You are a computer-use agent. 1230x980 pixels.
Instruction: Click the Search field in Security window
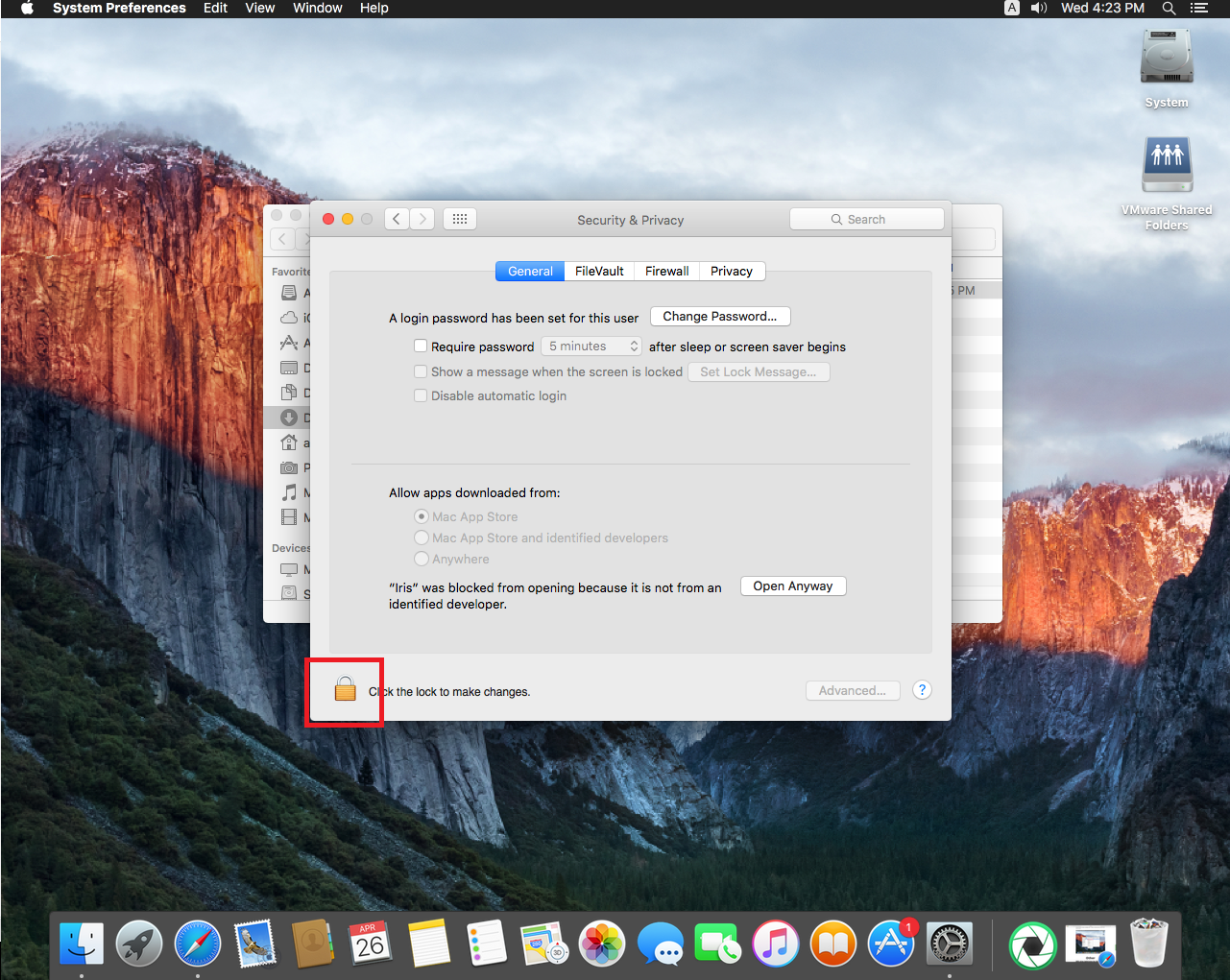[x=867, y=220]
